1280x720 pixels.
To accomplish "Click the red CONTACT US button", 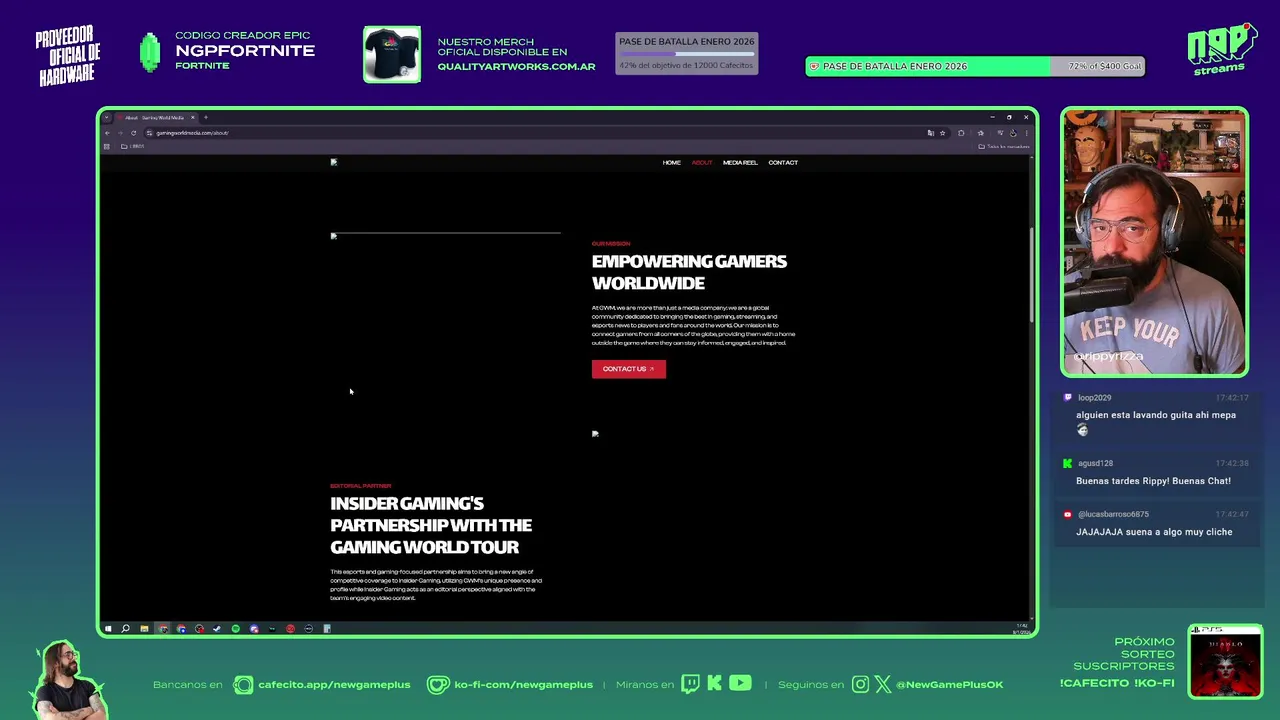I will (628, 369).
